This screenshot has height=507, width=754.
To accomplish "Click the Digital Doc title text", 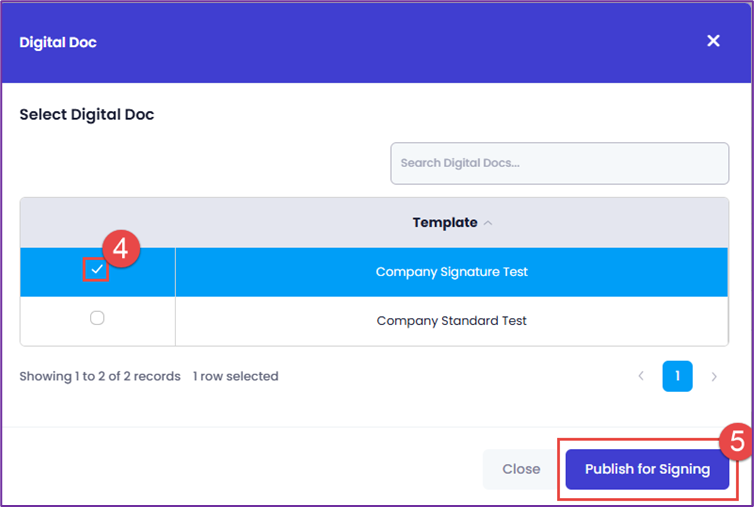I will click(58, 42).
